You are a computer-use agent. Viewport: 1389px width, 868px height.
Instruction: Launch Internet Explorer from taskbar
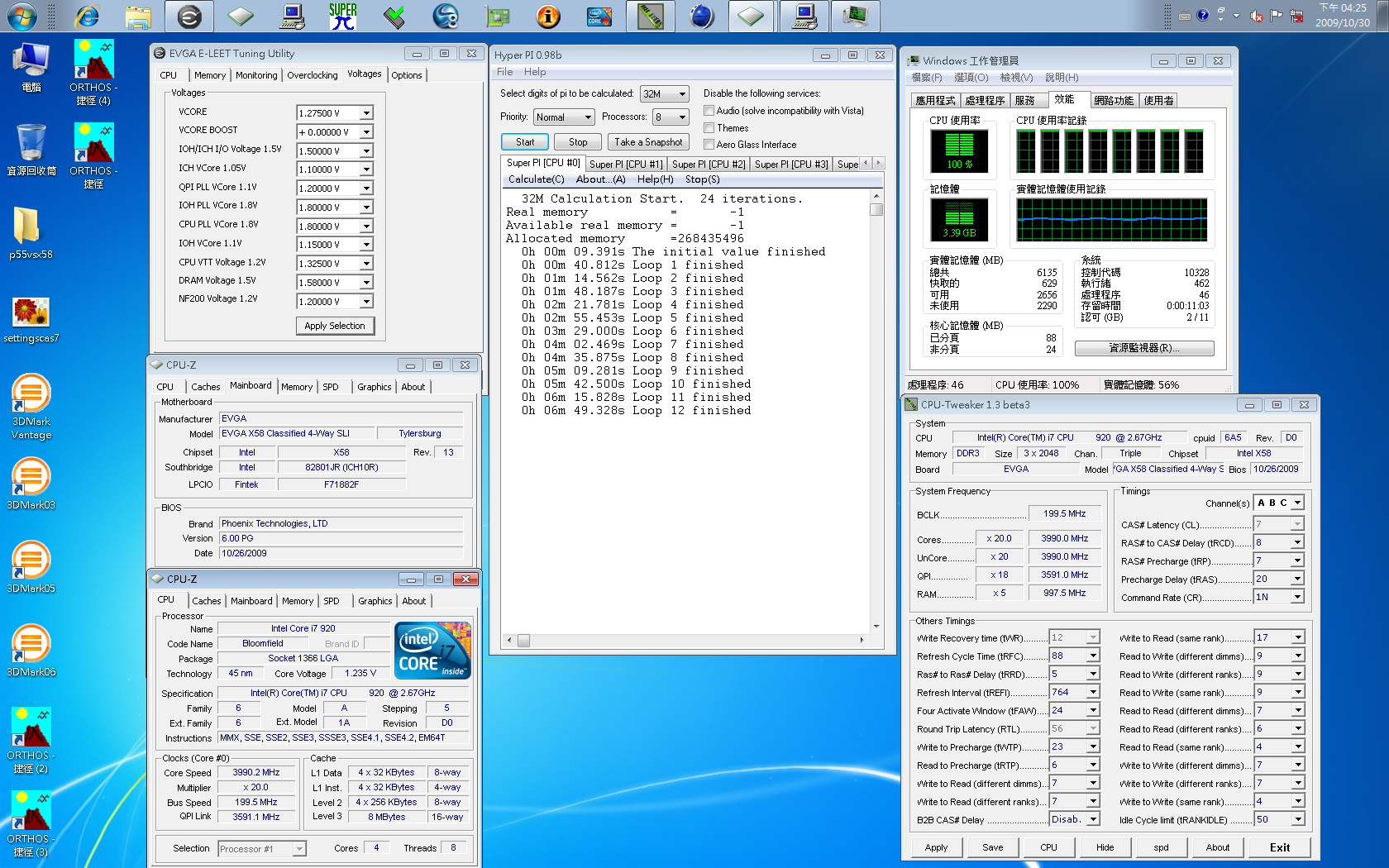click(x=86, y=16)
